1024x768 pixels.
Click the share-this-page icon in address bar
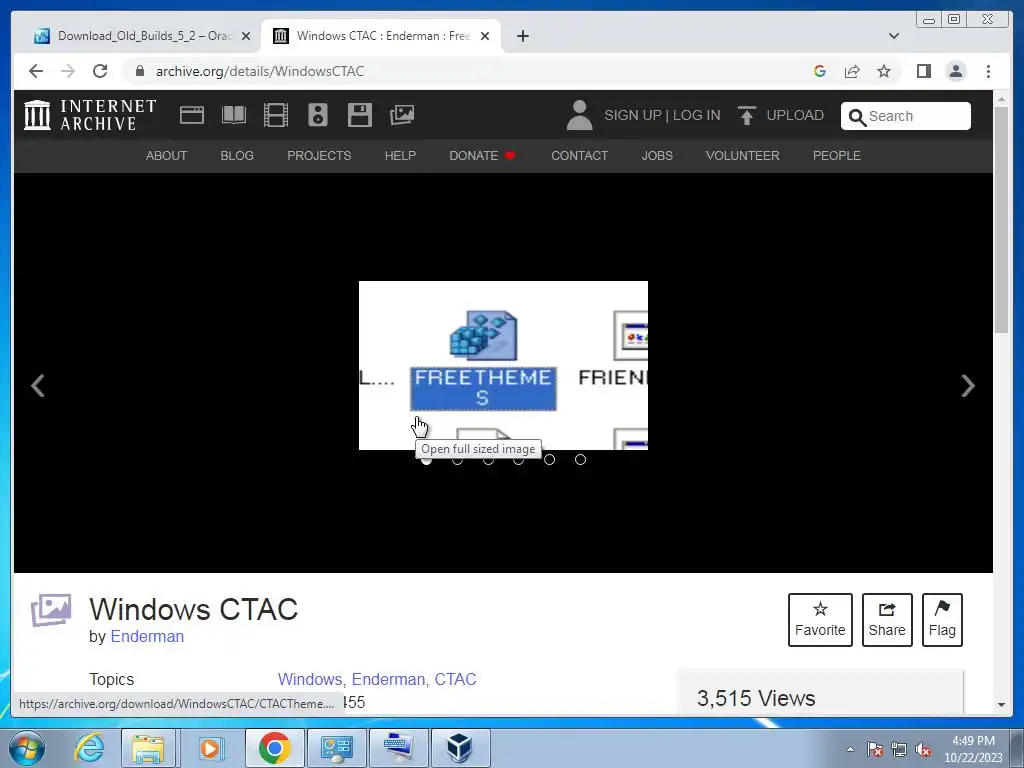[852, 71]
